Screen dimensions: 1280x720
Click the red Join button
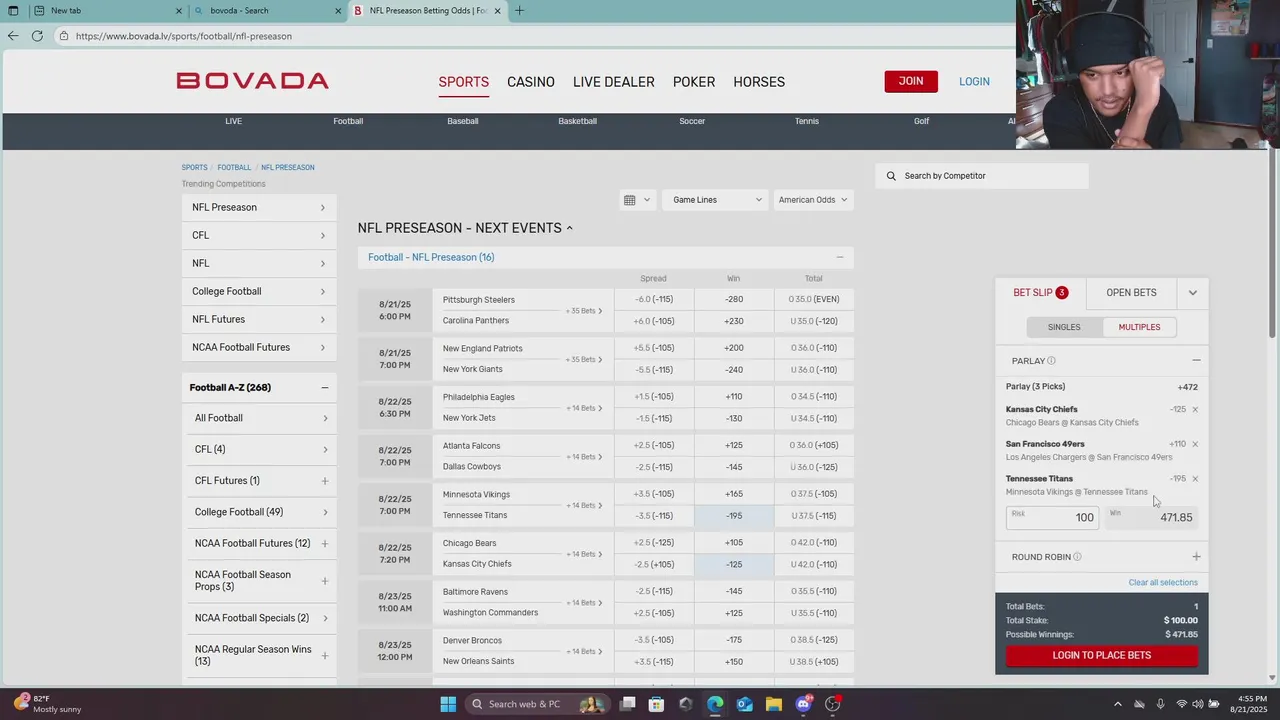tap(911, 81)
